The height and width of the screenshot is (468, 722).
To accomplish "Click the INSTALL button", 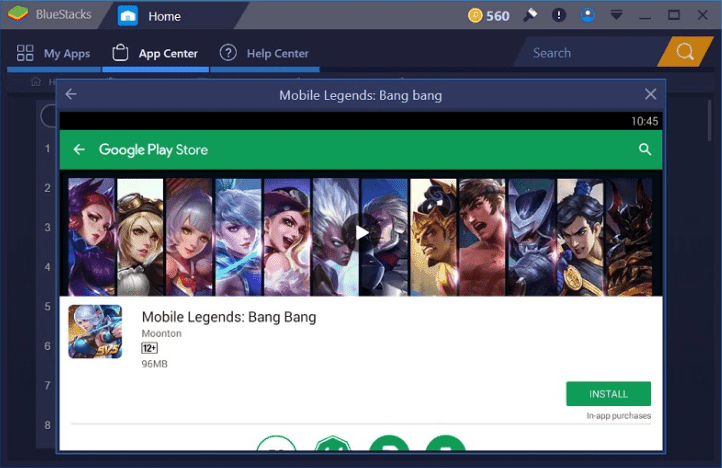I will 608,394.
